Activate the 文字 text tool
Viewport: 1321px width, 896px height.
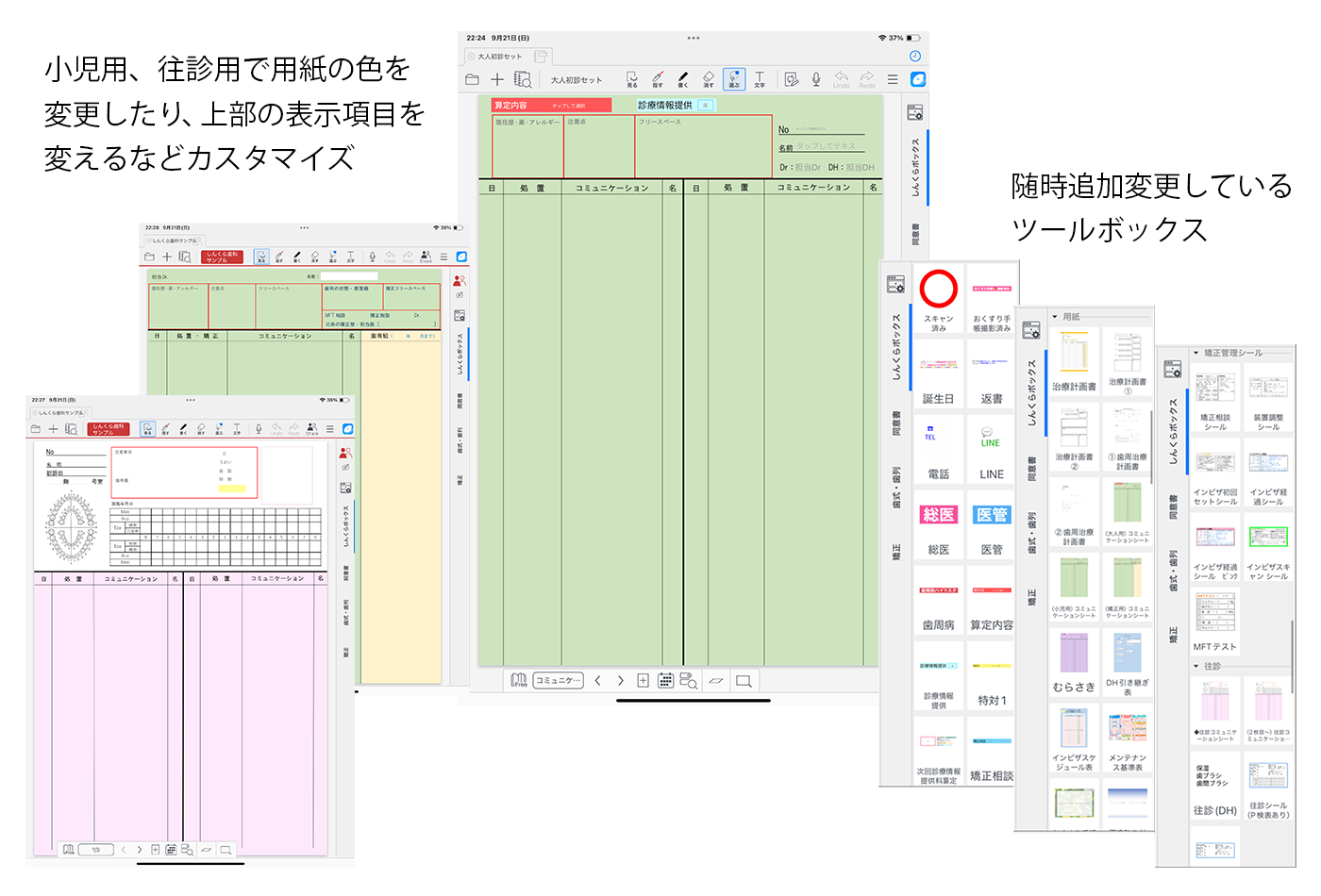(759, 79)
